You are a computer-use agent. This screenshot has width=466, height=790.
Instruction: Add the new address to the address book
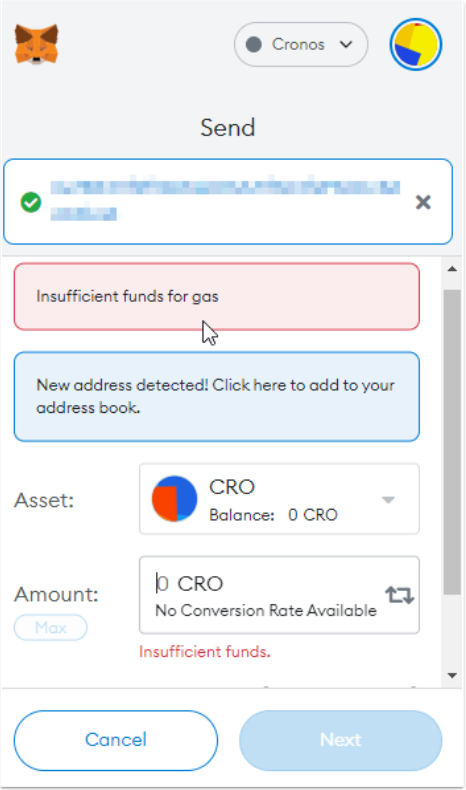tap(217, 397)
